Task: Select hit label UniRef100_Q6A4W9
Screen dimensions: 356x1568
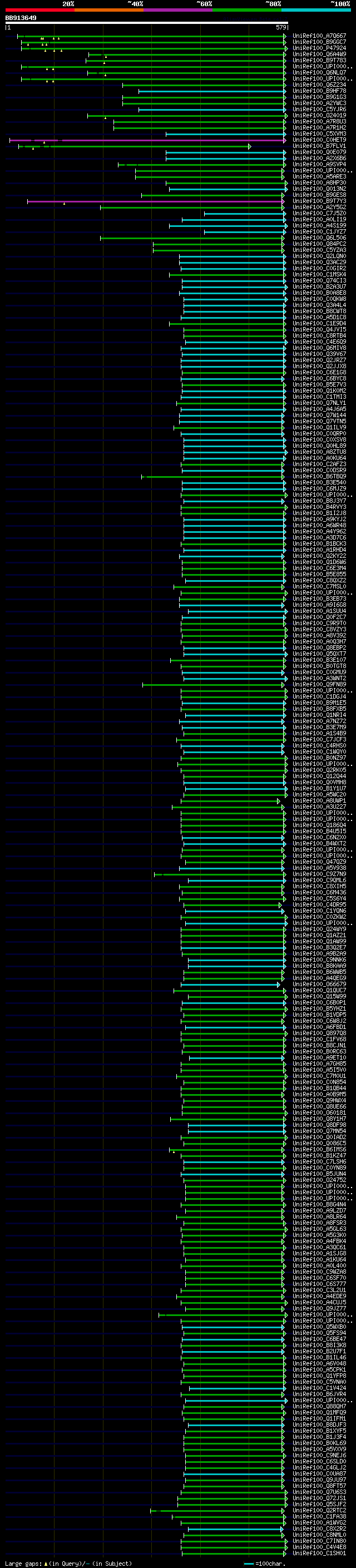Action: (319, 54)
